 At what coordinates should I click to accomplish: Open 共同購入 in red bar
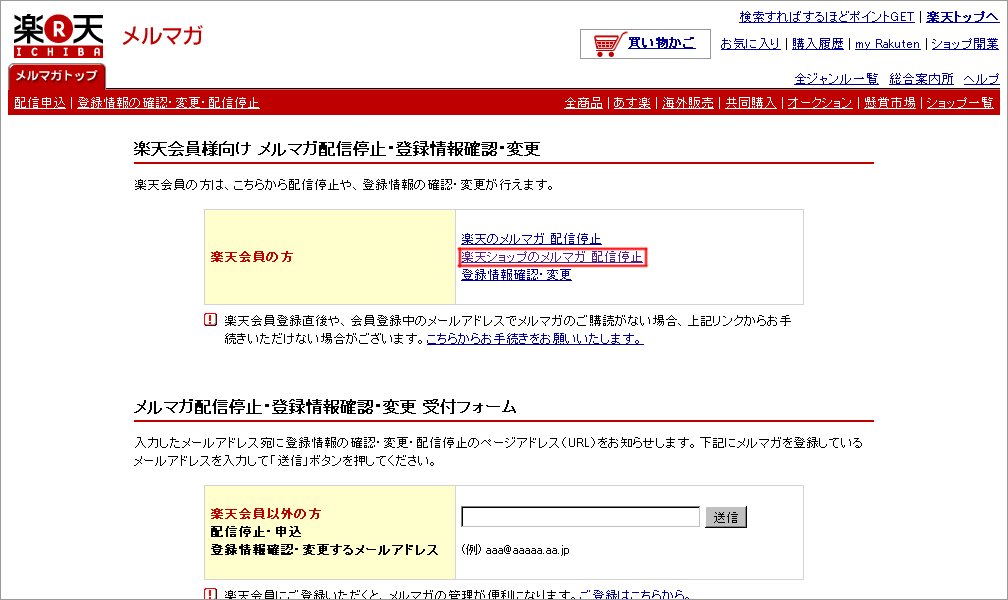pyautogui.click(x=750, y=102)
